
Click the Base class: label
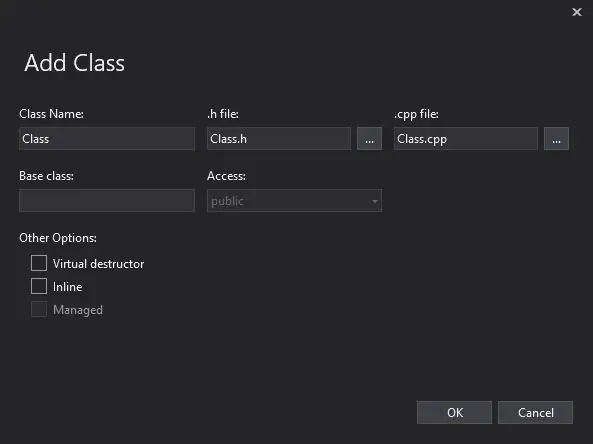point(47,176)
